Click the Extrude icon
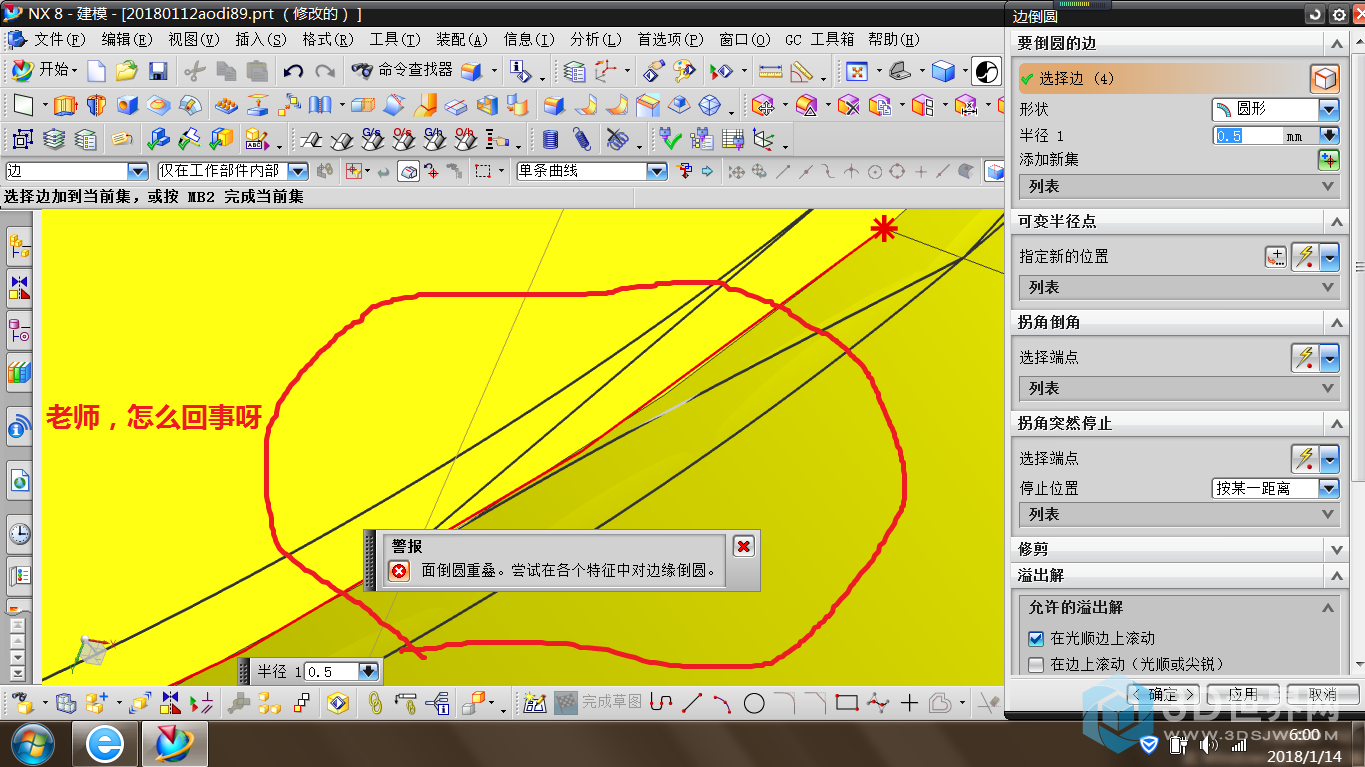This screenshot has width=1365, height=767. click(64, 105)
